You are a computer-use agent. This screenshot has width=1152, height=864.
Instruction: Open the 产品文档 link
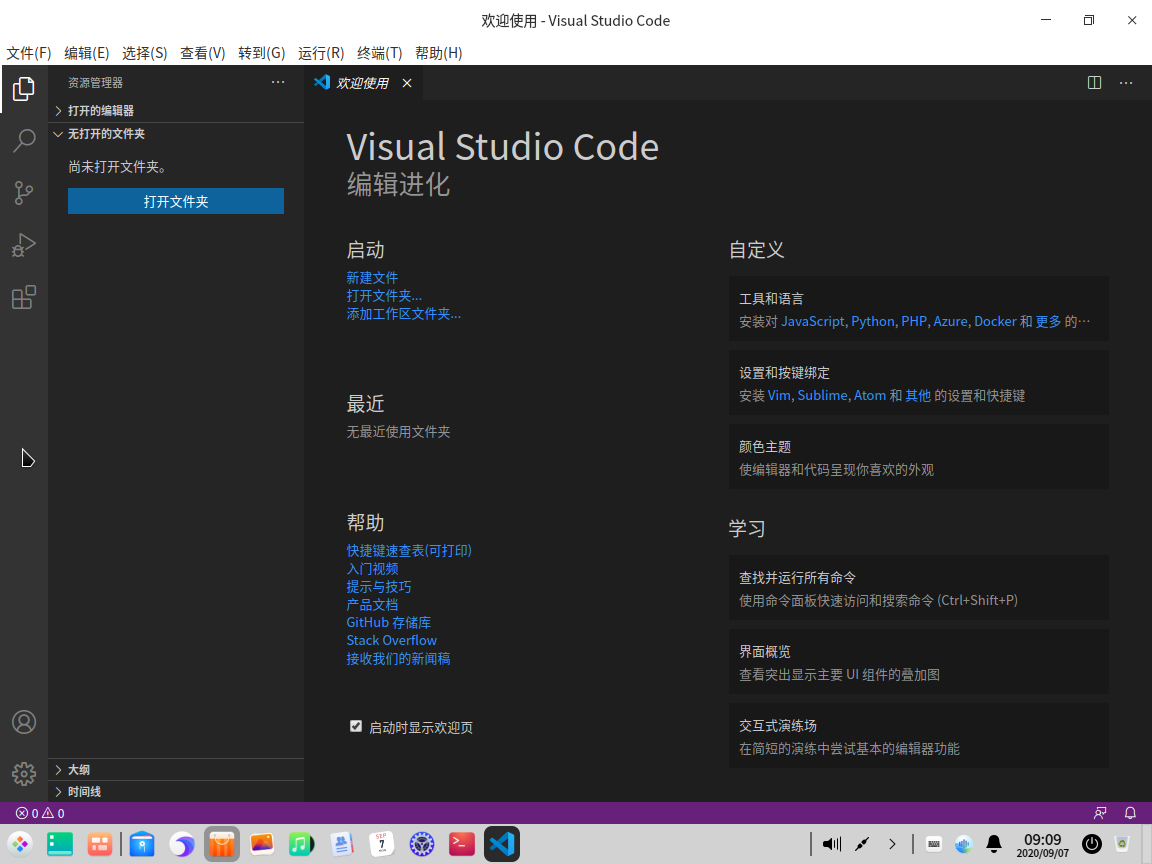372,605
